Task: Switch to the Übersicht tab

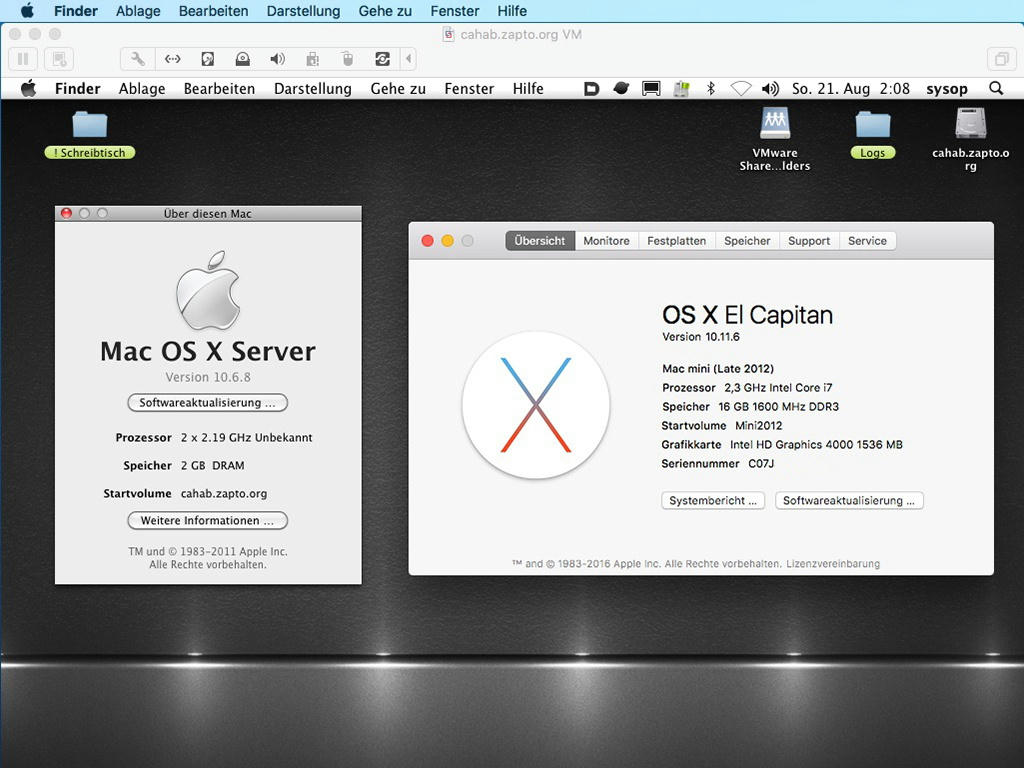Action: 539,240
